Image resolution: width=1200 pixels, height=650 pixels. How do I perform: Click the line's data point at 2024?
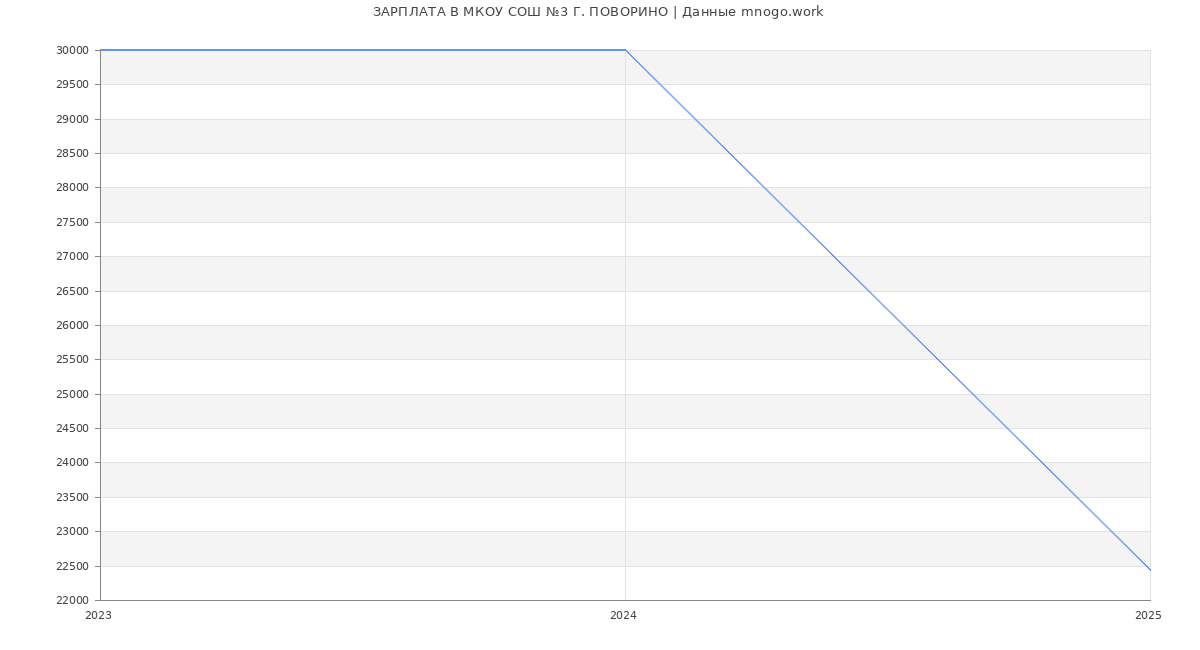point(625,50)
